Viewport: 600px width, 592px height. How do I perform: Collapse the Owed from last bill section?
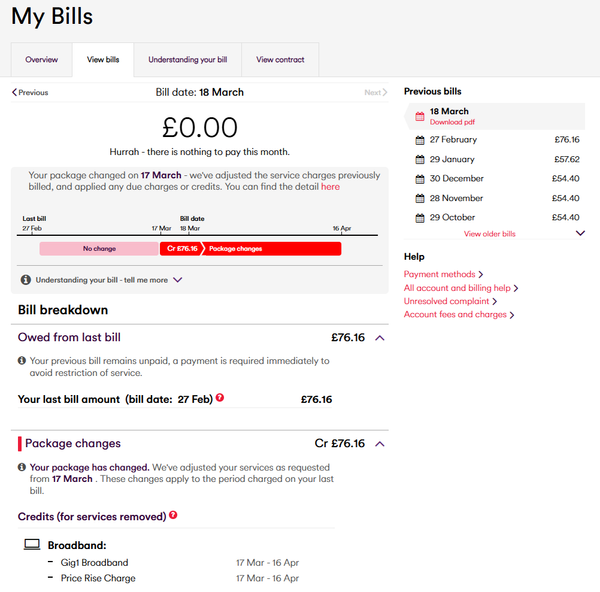coord(380,338)
